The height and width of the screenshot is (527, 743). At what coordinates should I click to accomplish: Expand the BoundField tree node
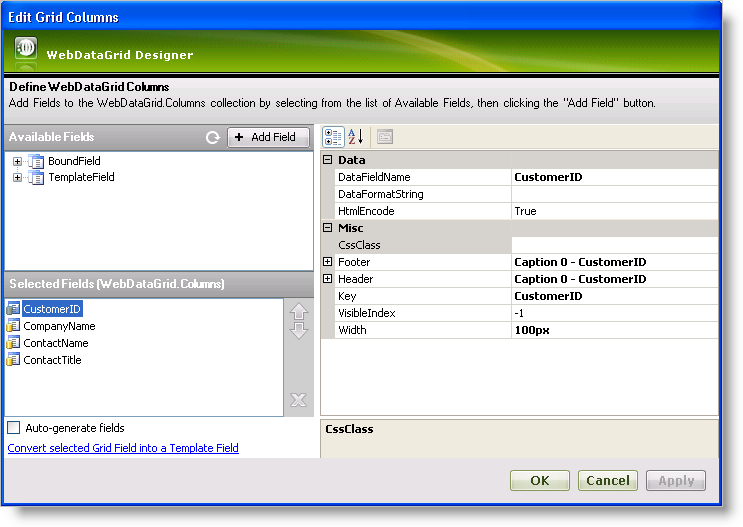18,162
